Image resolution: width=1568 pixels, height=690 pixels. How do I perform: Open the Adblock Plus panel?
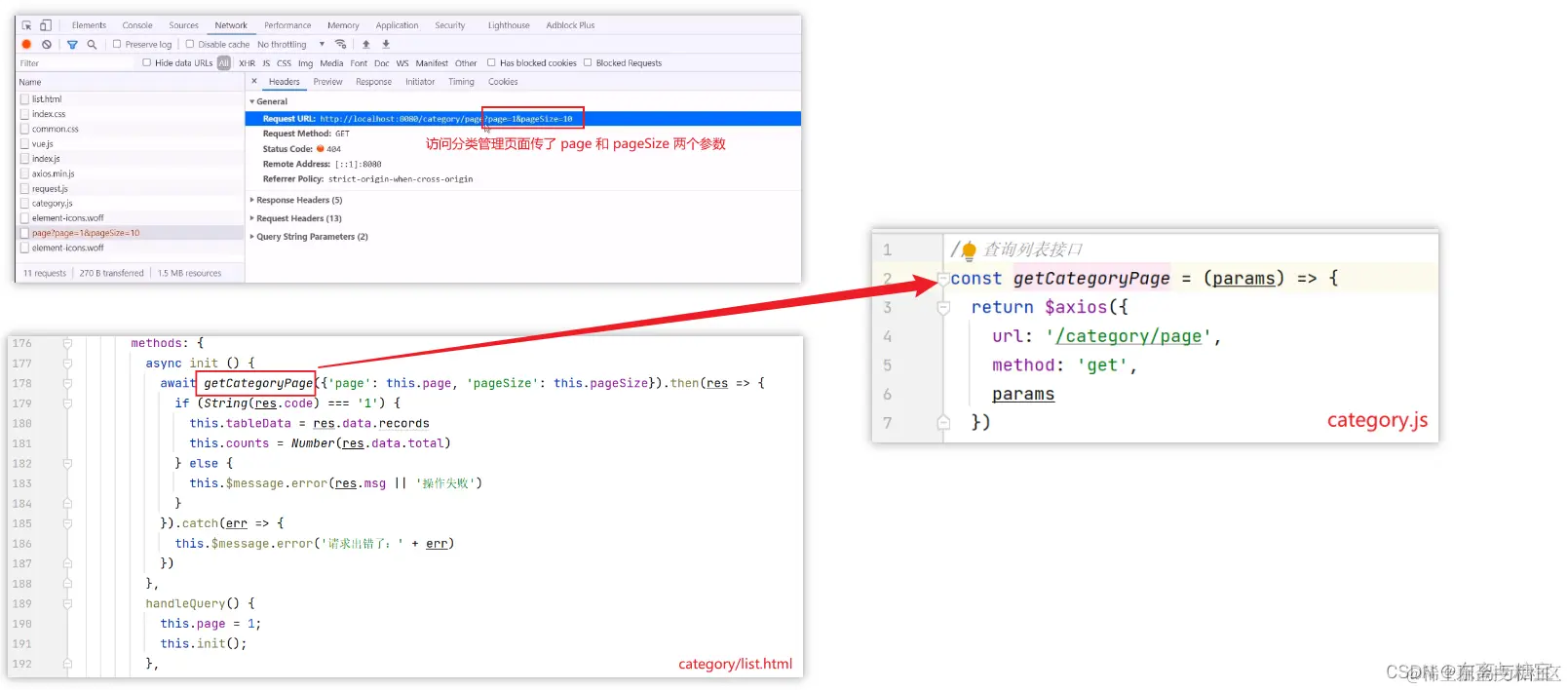570,25
